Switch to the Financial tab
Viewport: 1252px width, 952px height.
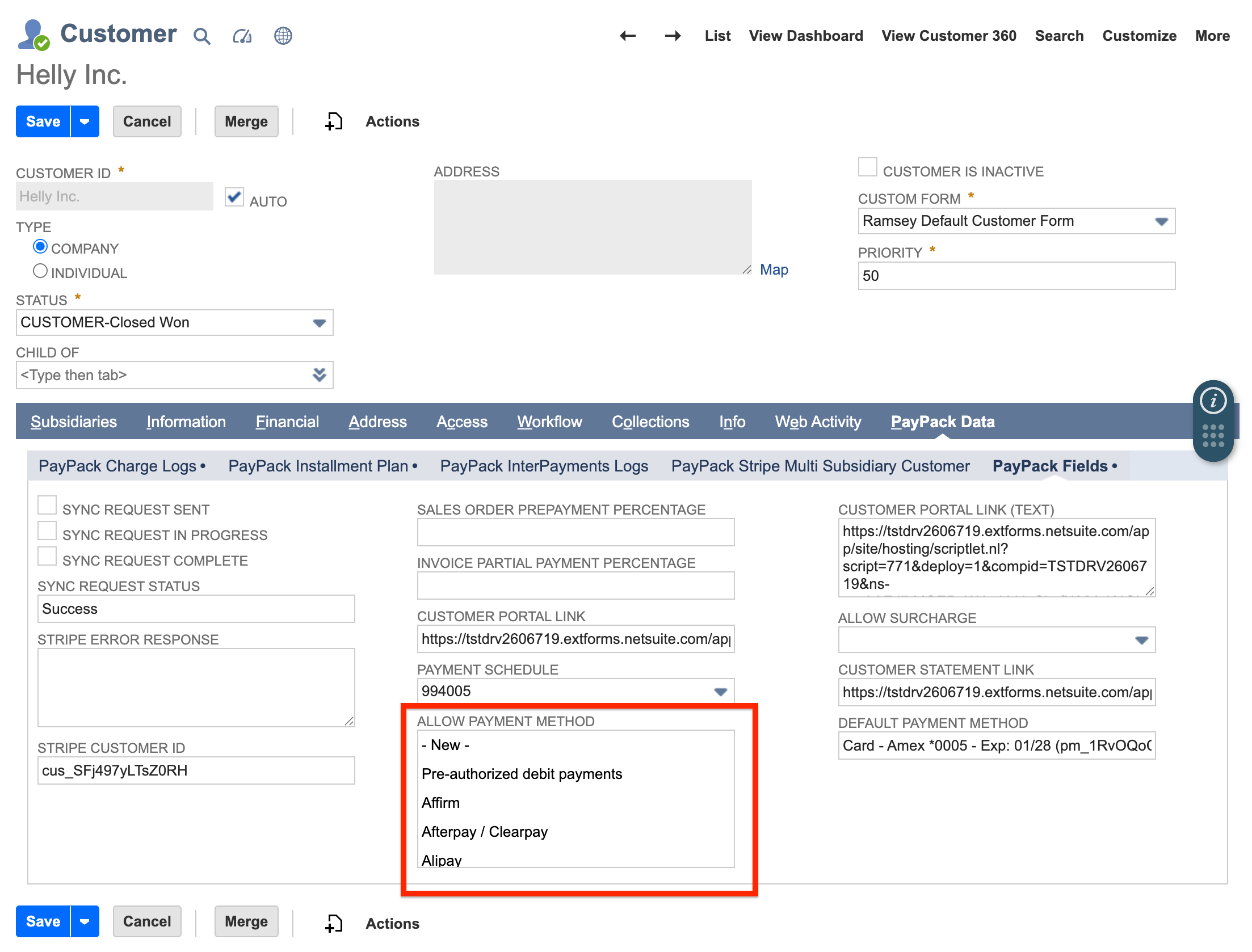[287, 422]
